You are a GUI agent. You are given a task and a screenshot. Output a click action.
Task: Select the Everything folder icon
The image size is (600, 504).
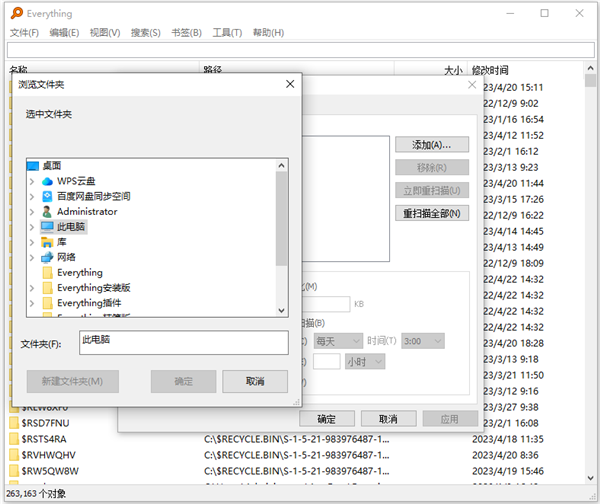[x=47, y=272]
